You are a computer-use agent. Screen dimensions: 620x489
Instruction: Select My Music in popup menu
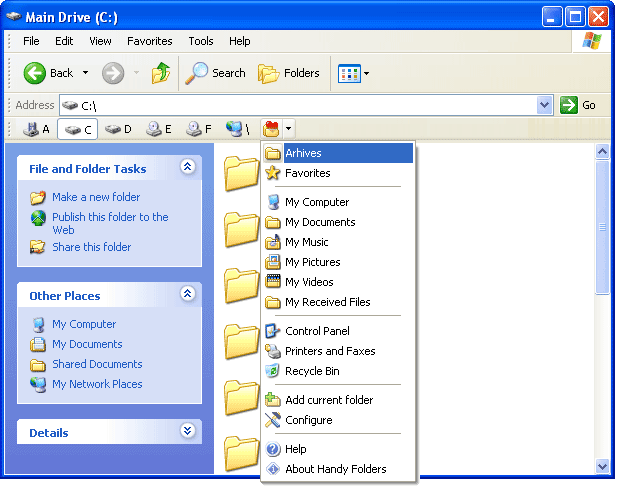338,242
